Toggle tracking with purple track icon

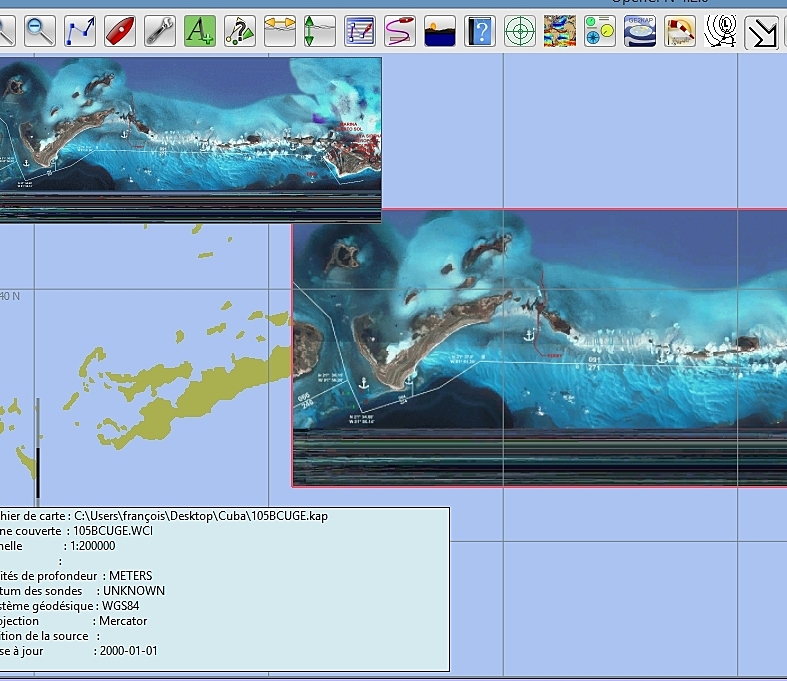[x=400, y=31]
